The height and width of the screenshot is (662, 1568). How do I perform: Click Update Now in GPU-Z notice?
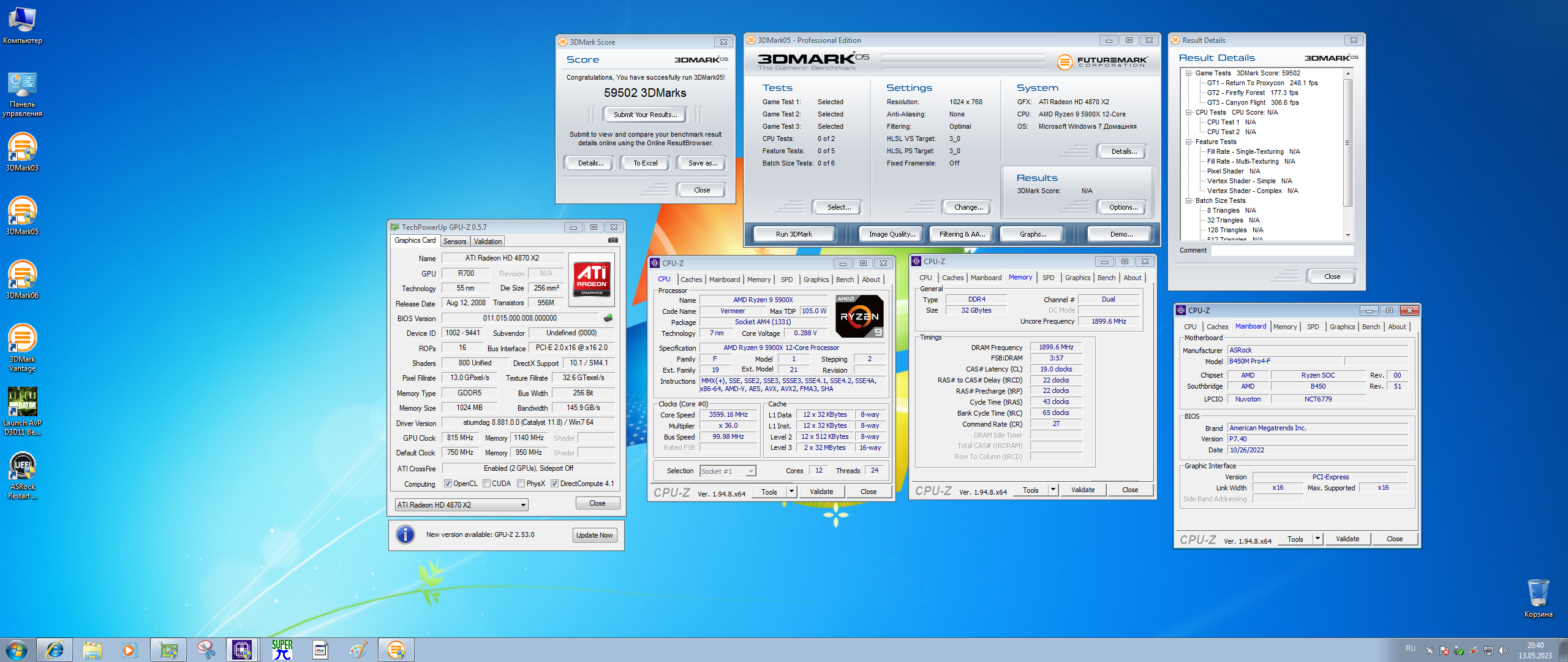[594, 535]
